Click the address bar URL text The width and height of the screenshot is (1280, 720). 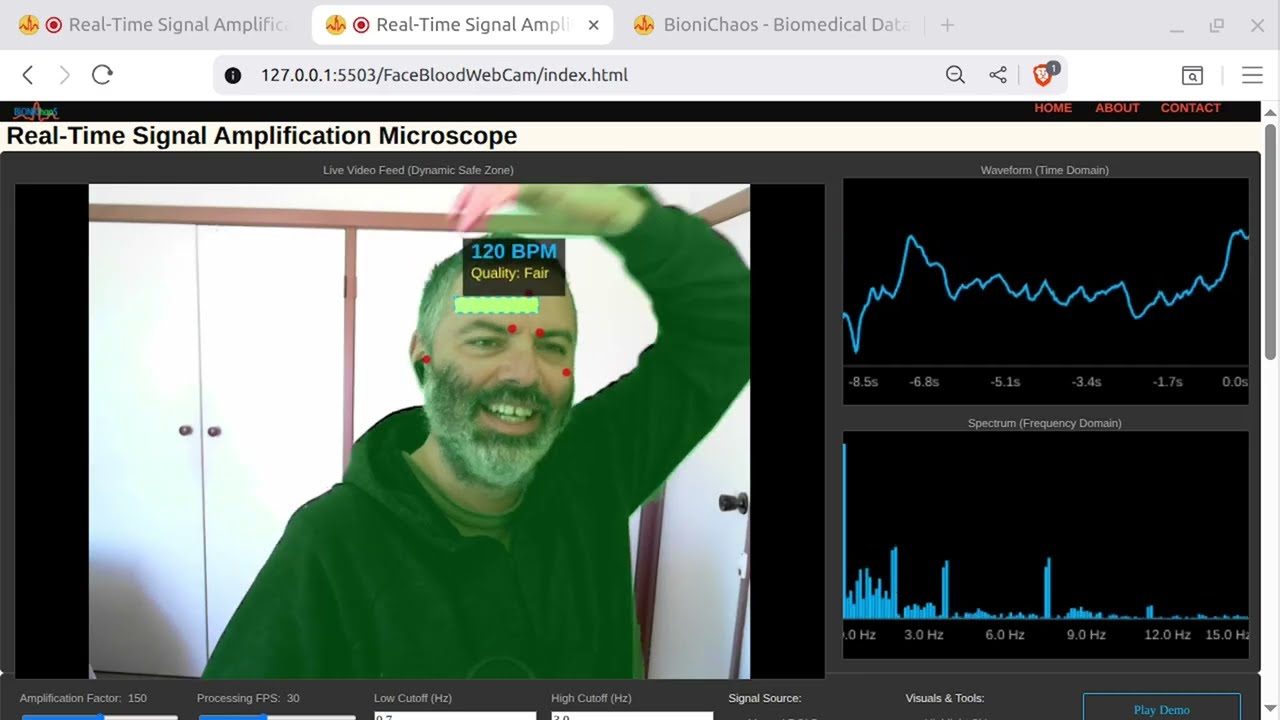coord(444,75)
